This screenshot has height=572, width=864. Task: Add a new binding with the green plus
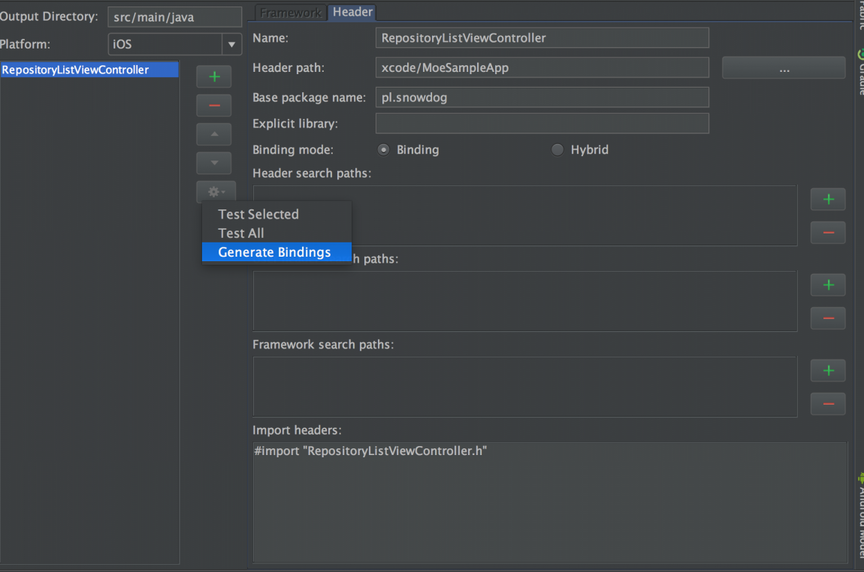coord(214,77)
